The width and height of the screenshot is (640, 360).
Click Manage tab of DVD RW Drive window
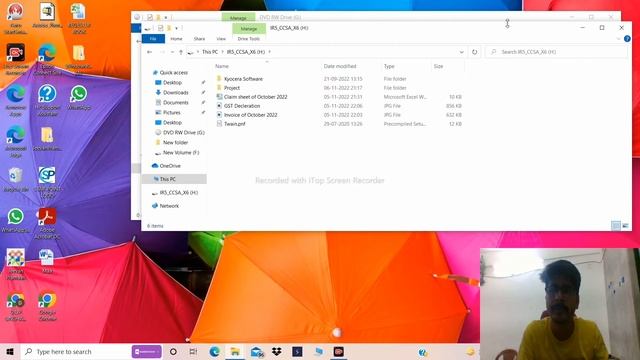coord(238,18)
